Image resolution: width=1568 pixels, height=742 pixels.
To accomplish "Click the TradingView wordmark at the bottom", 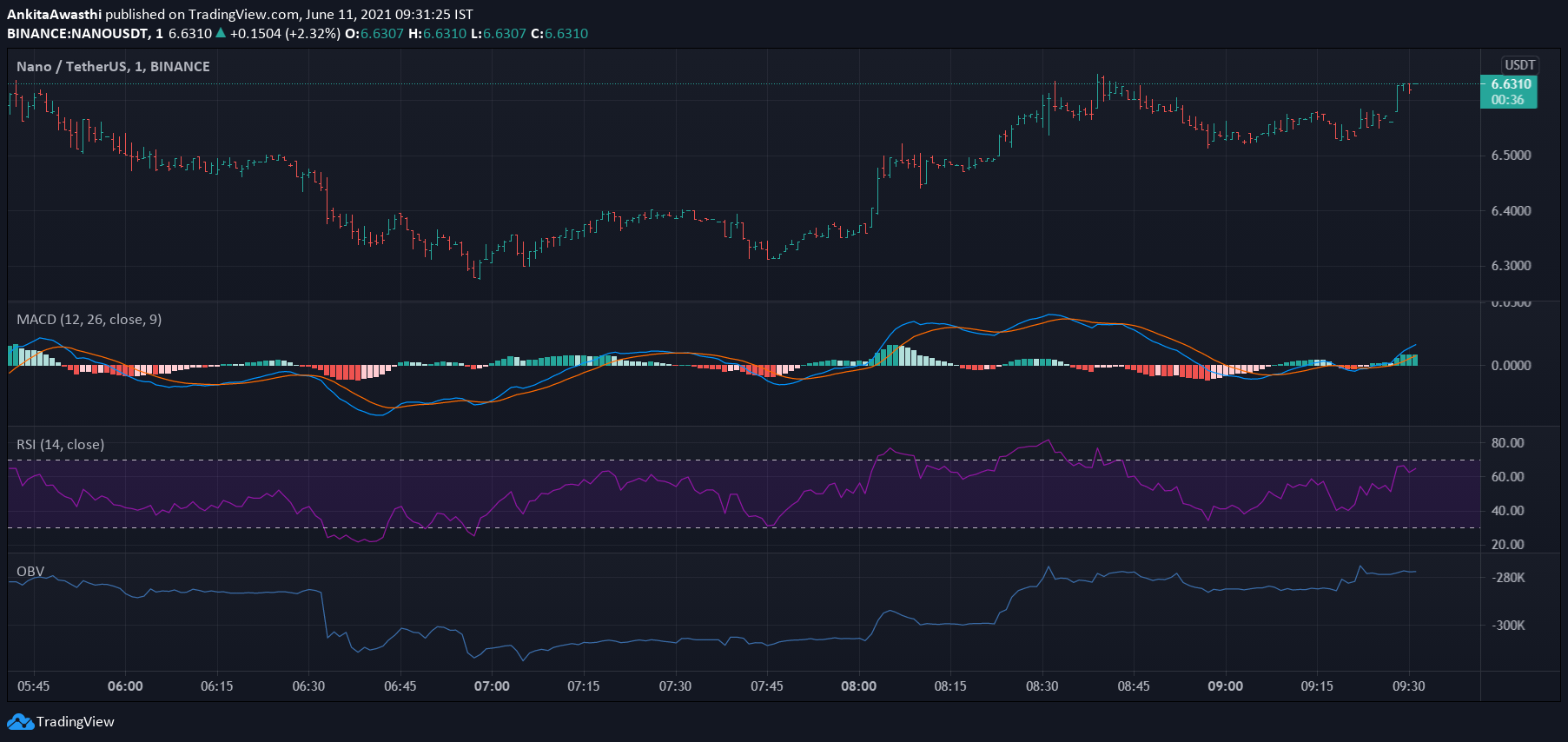I will pos(76,722).
